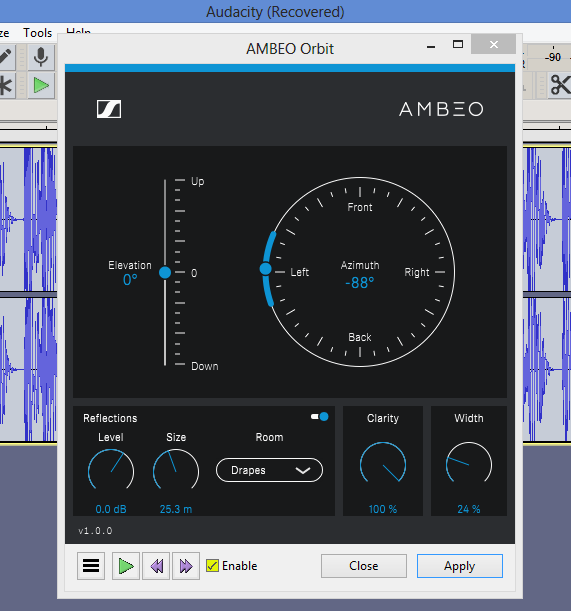Click the Width knob
This screenshot has width=571, height=611.
(x=469, y=464)
